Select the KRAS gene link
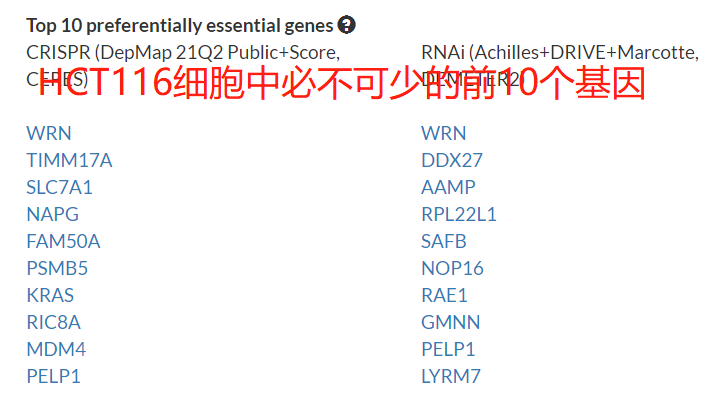 [50, 295]
